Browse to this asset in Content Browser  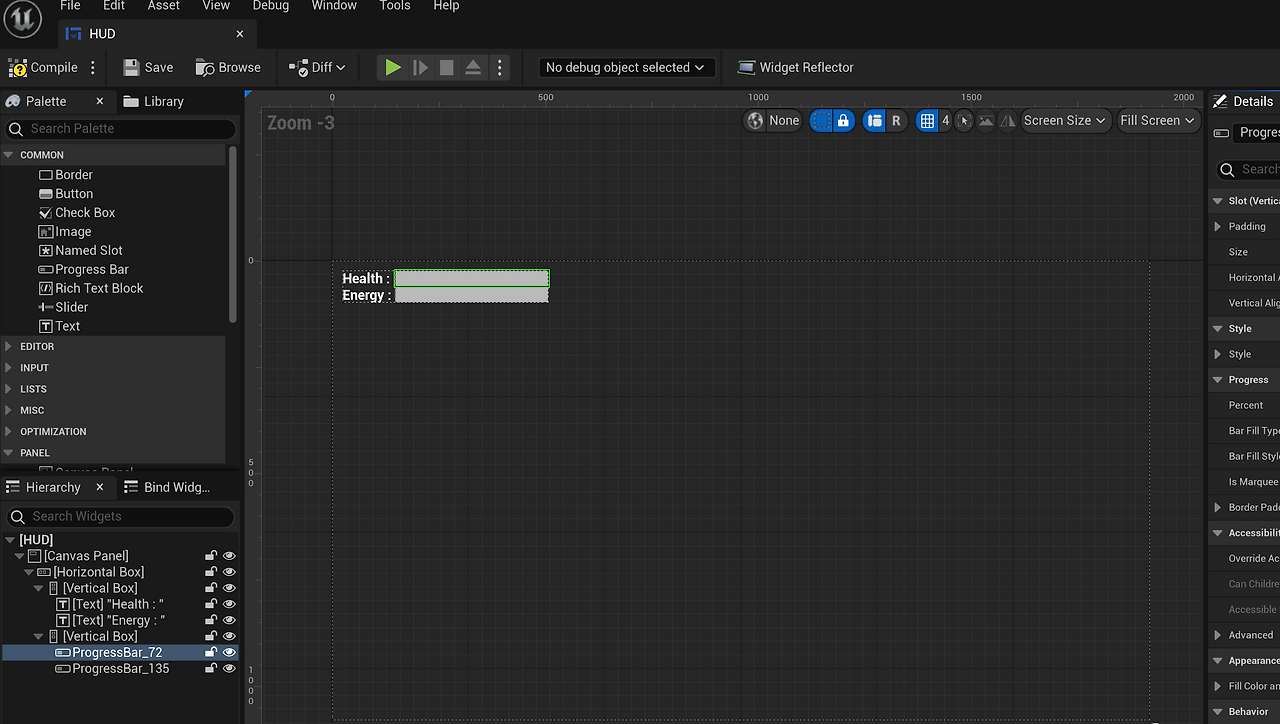pyautogui.click(x=228, y=67)
